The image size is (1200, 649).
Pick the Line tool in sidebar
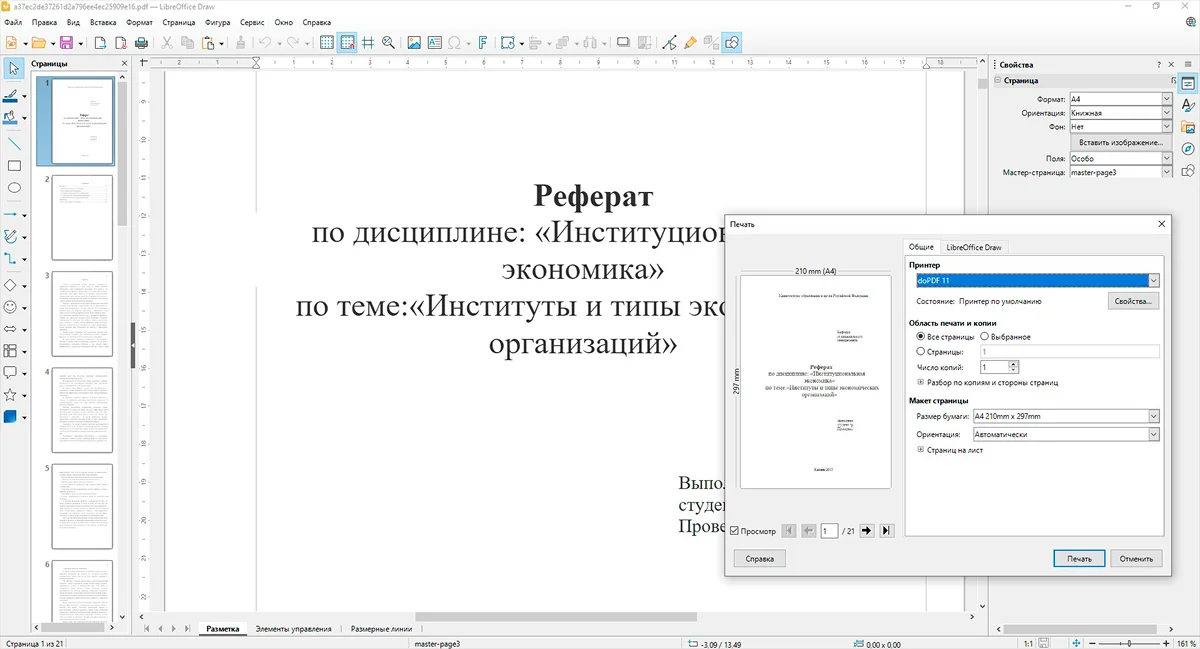pyautogui.click(x=14, y=144)
